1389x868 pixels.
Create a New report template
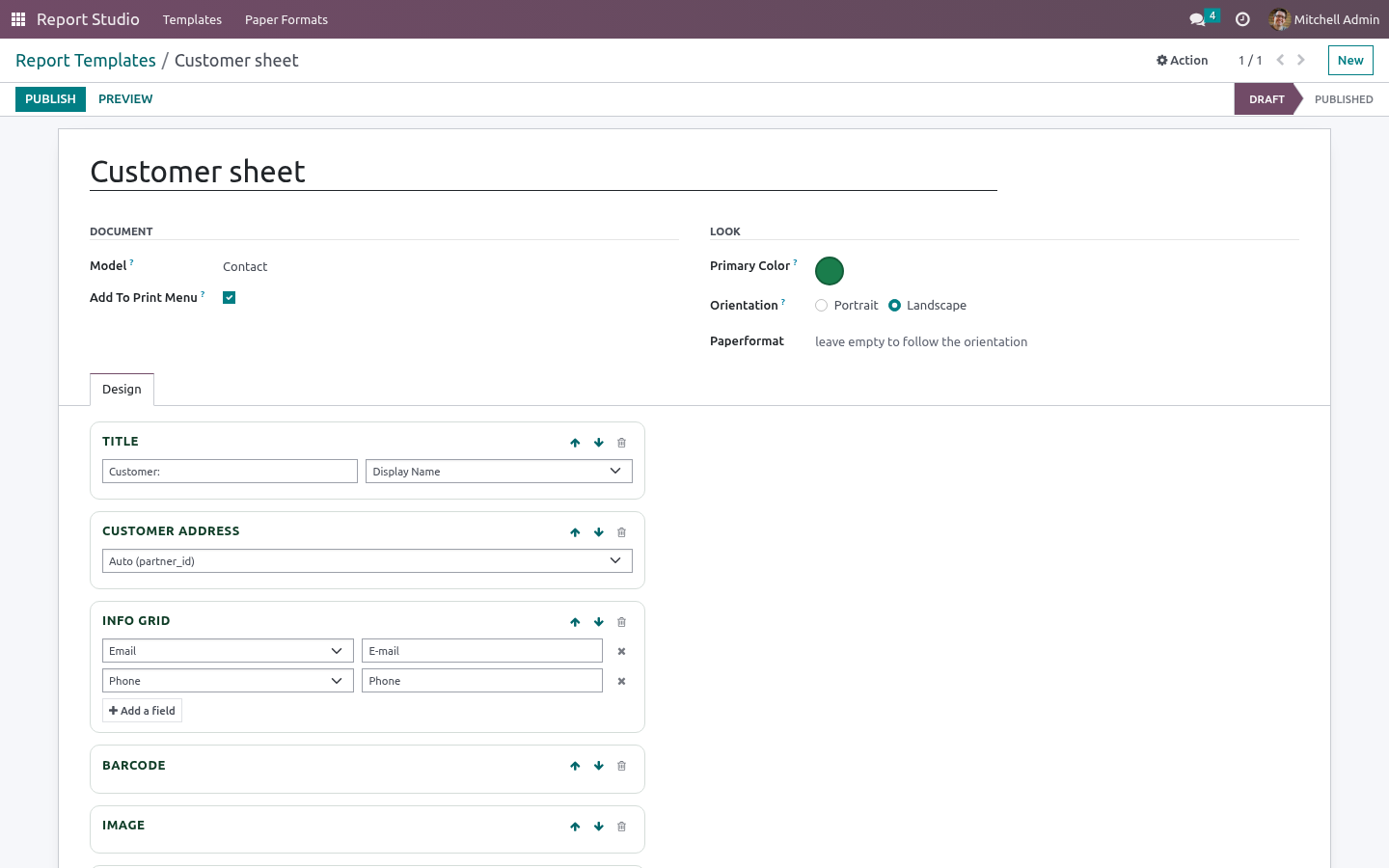[x=1350, y=60]
